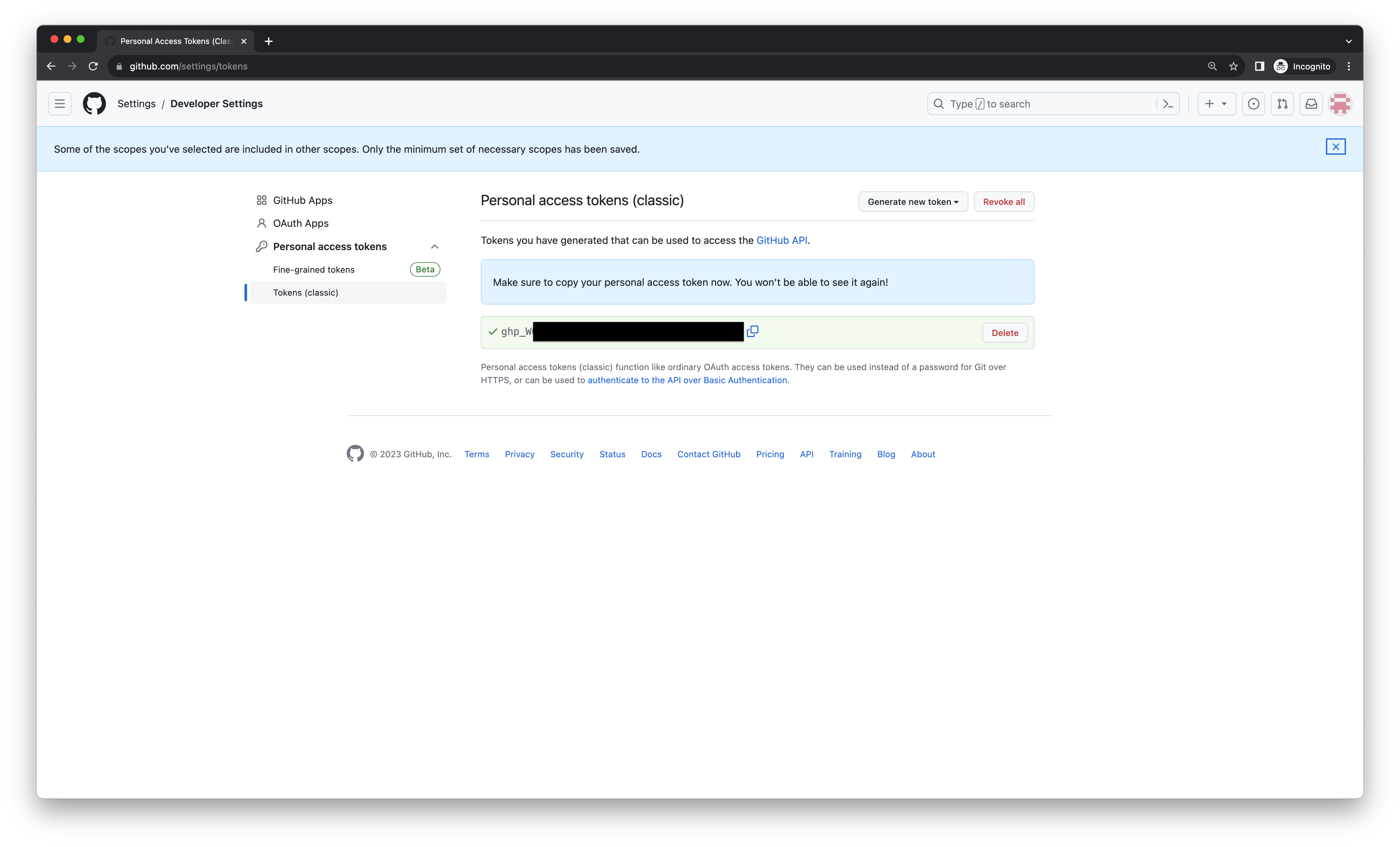Delete the newly generated token

click(1005, 333)
